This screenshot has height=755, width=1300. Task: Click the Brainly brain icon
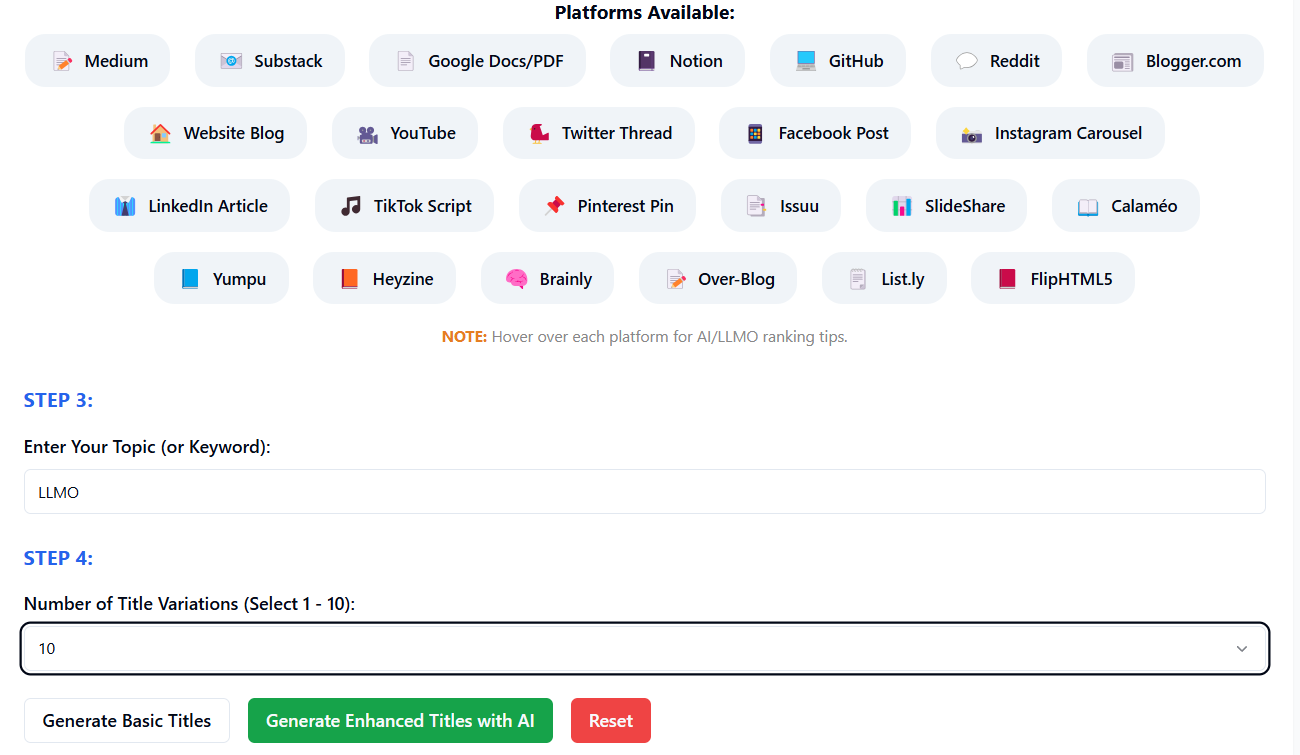(x=516, y=279)
